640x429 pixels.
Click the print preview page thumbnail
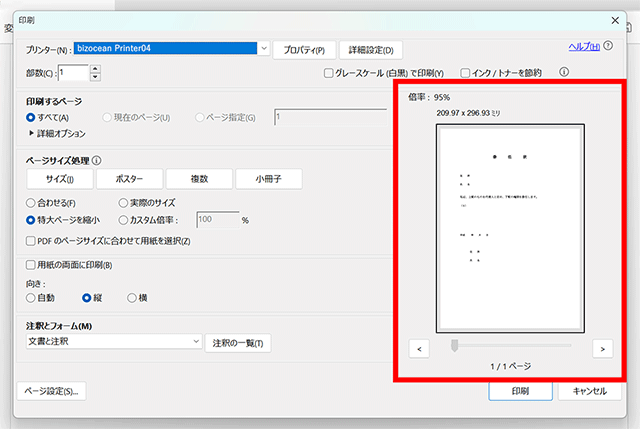(x=510, y=229)
